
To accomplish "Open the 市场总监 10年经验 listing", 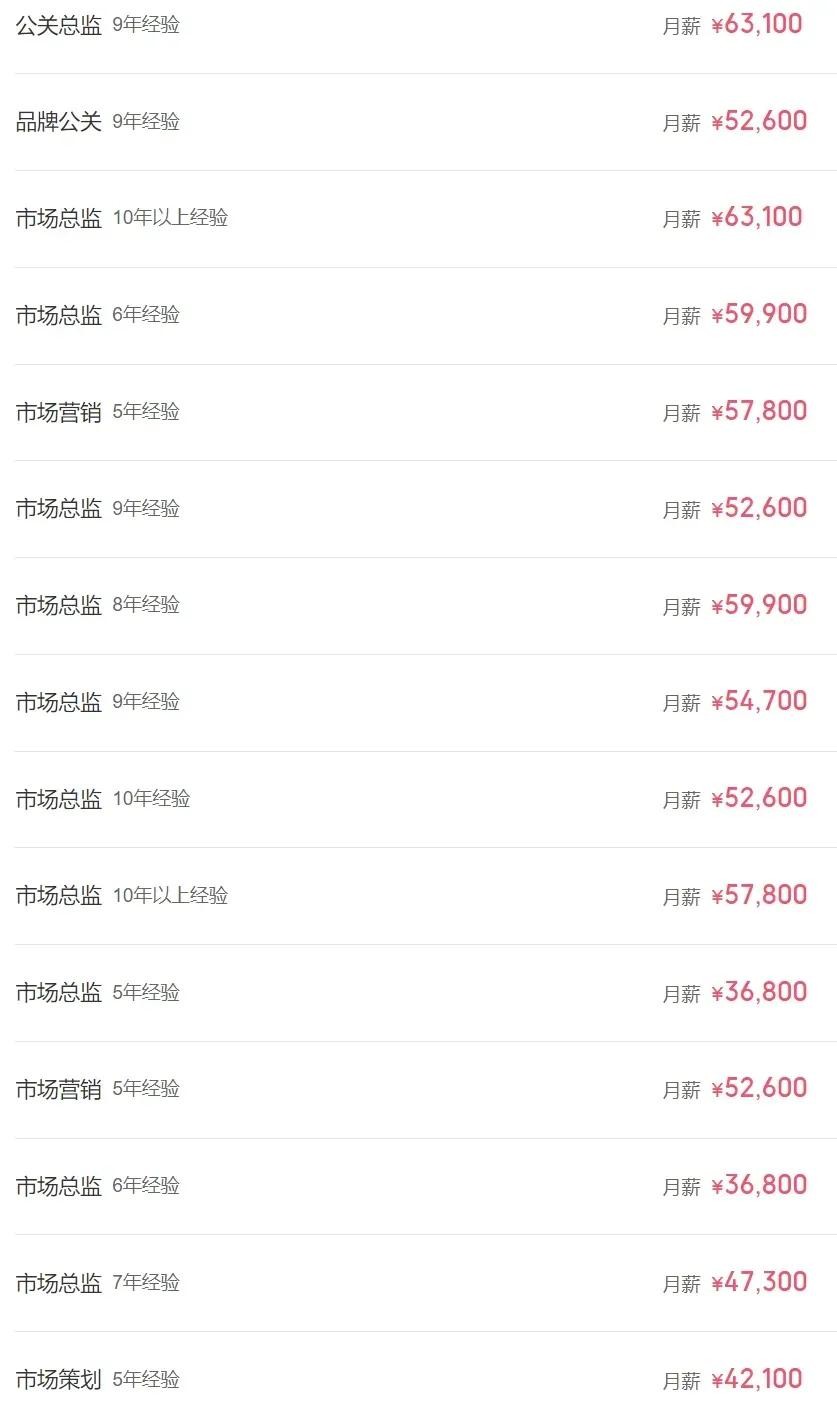I will pos(59,799).
